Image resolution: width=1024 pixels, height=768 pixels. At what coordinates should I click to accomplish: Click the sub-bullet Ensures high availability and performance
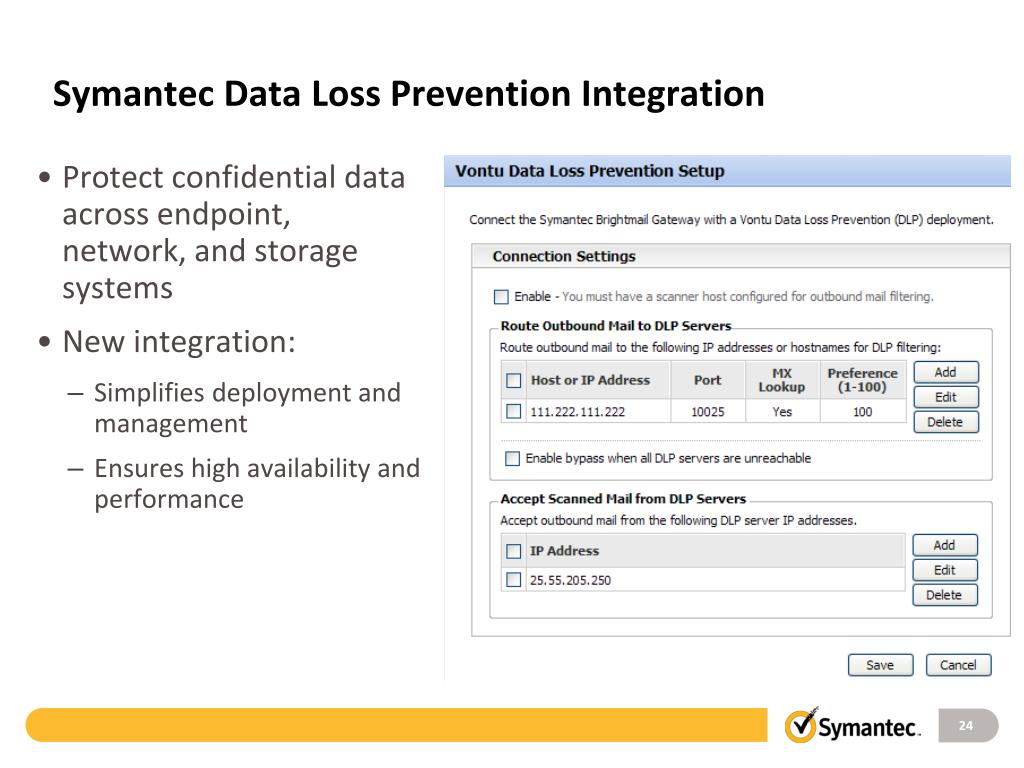point(257,484)
